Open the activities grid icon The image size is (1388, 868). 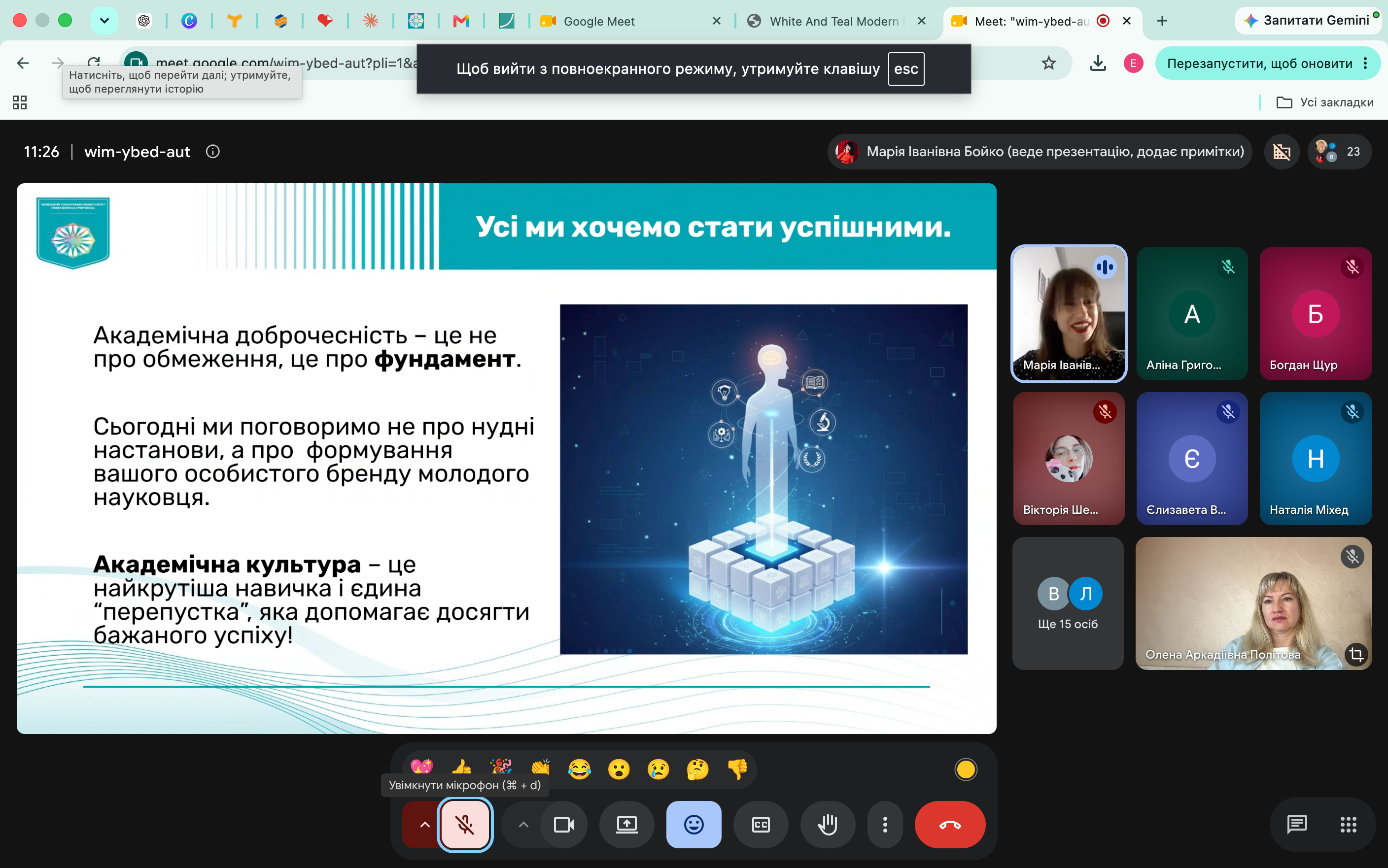[x=1348, y=824]
